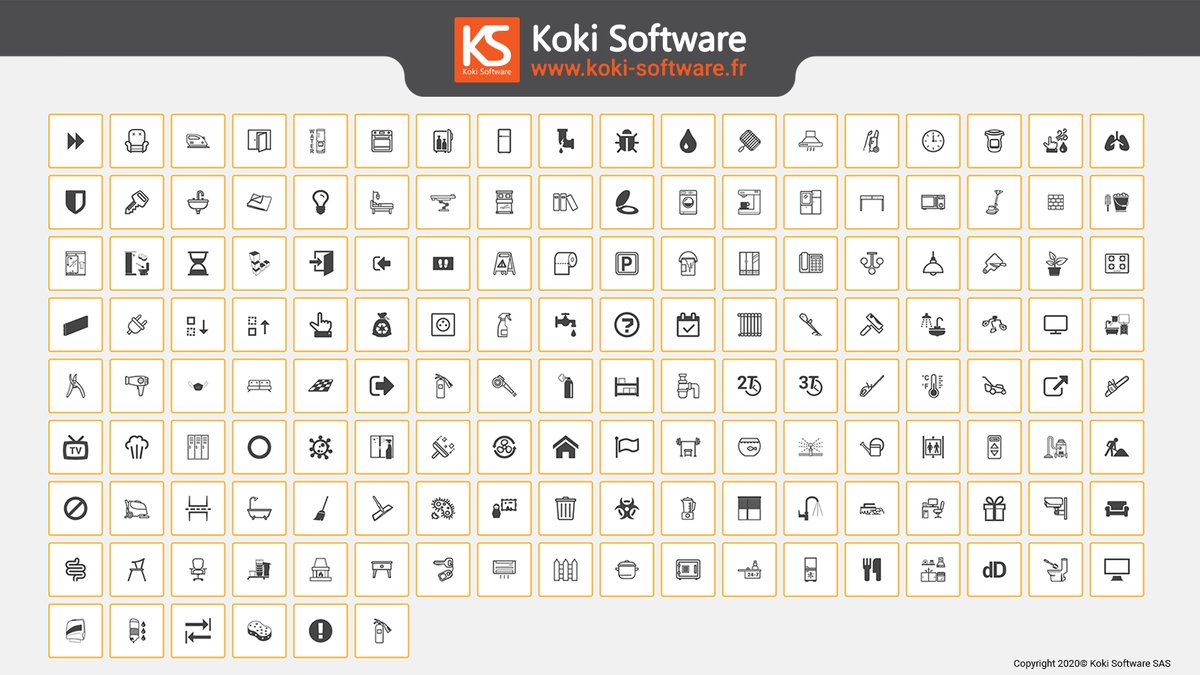Click the orange KS Koki Software logo
Viewport: 1200px width, 675px height.
[x=487, y=49]
